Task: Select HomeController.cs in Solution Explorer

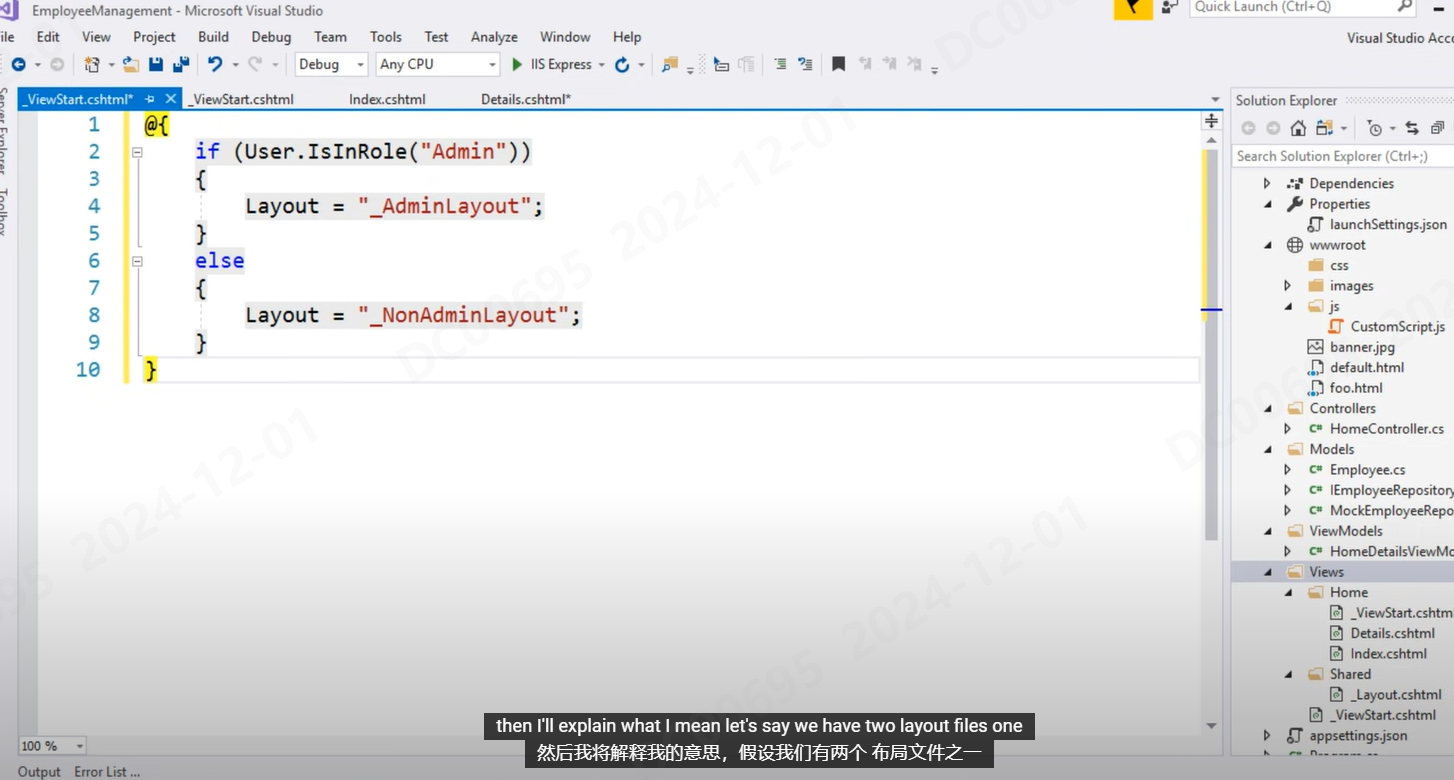Action: (x=1386, y=428)
